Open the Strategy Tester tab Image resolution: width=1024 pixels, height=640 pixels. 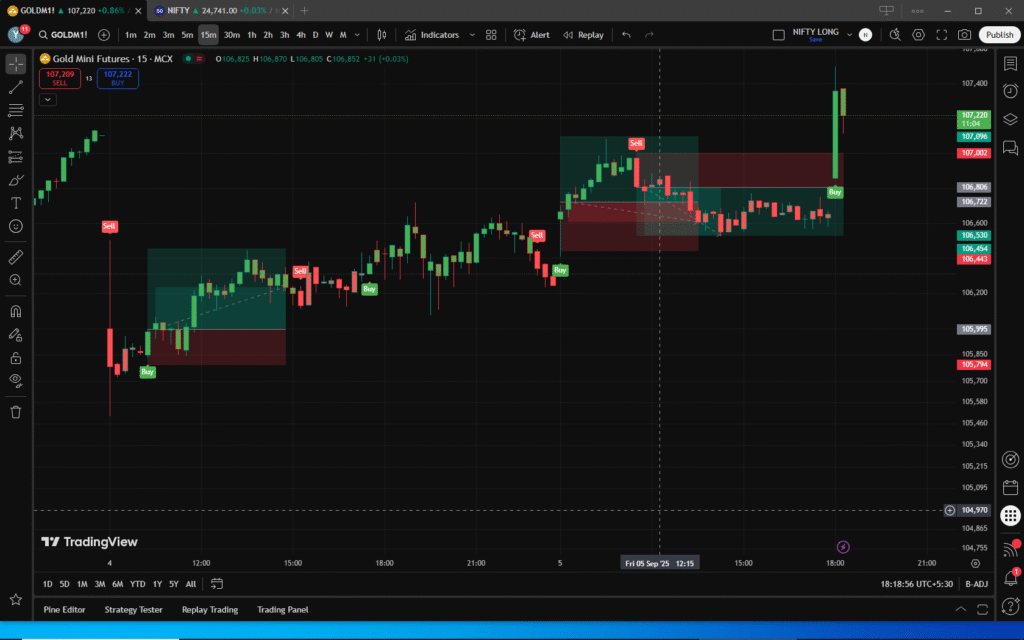(133, 609)
